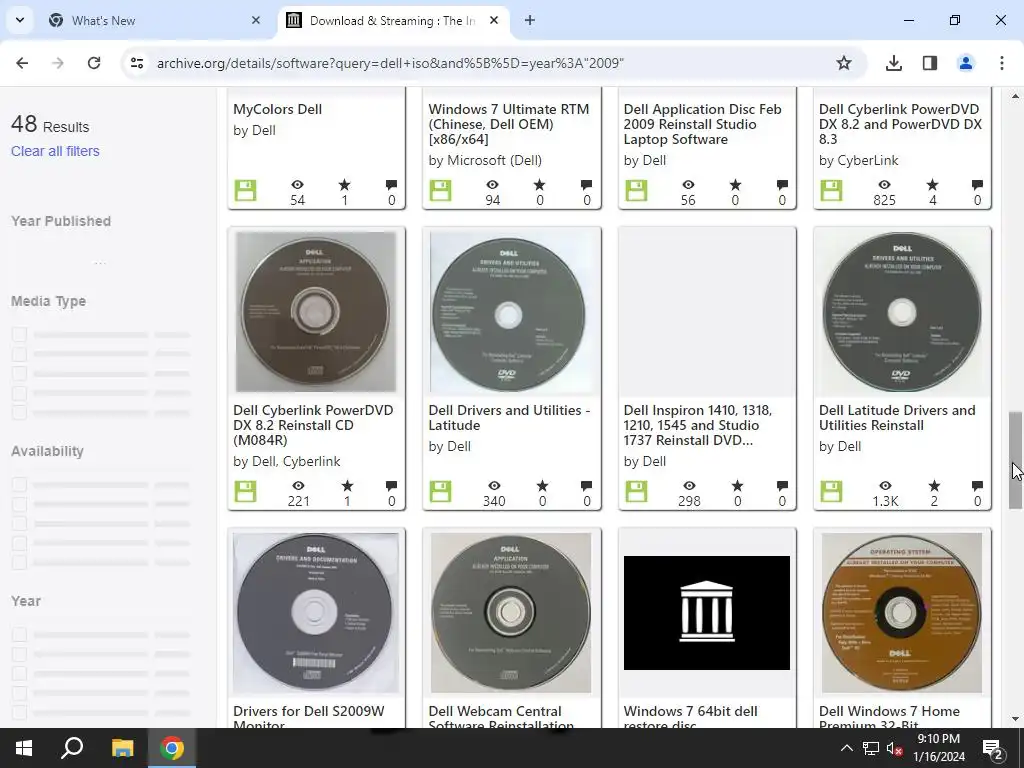Open Dell Windows 7 Home Premium disc thumbnail

(902, 613)
